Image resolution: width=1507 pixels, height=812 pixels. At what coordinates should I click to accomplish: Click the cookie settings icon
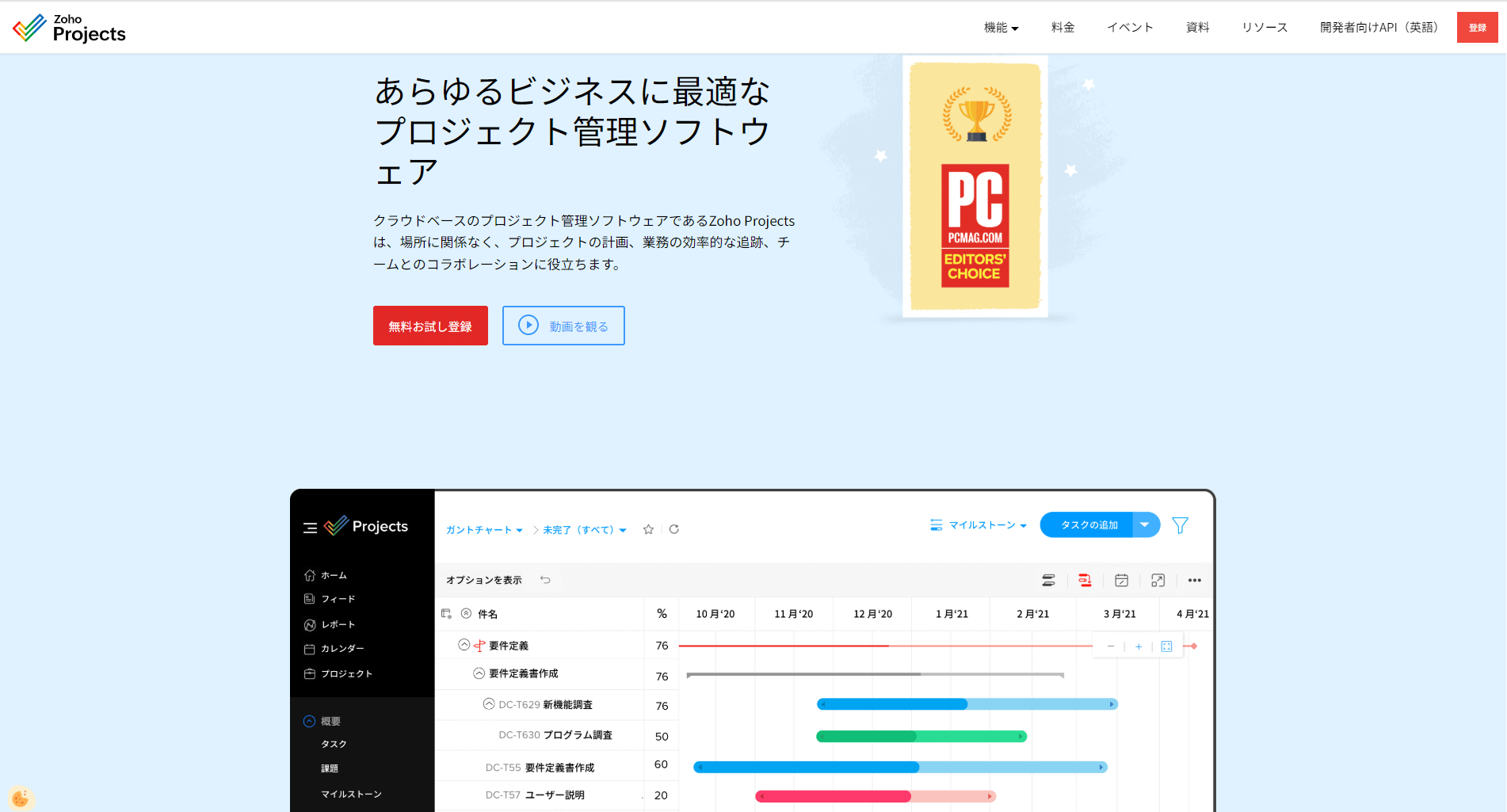(x=20, y=798)
